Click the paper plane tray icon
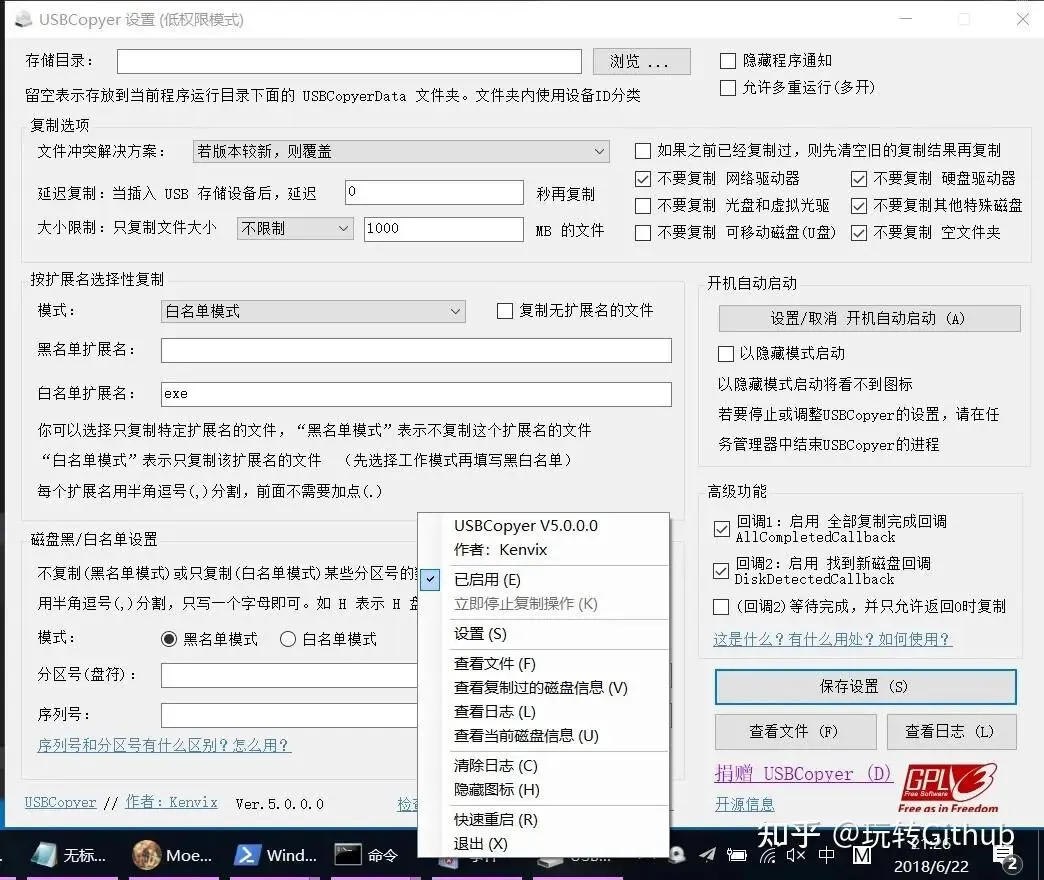Image resolution: width=1044 pixels, height=880 pixels. tap(708, 854)
